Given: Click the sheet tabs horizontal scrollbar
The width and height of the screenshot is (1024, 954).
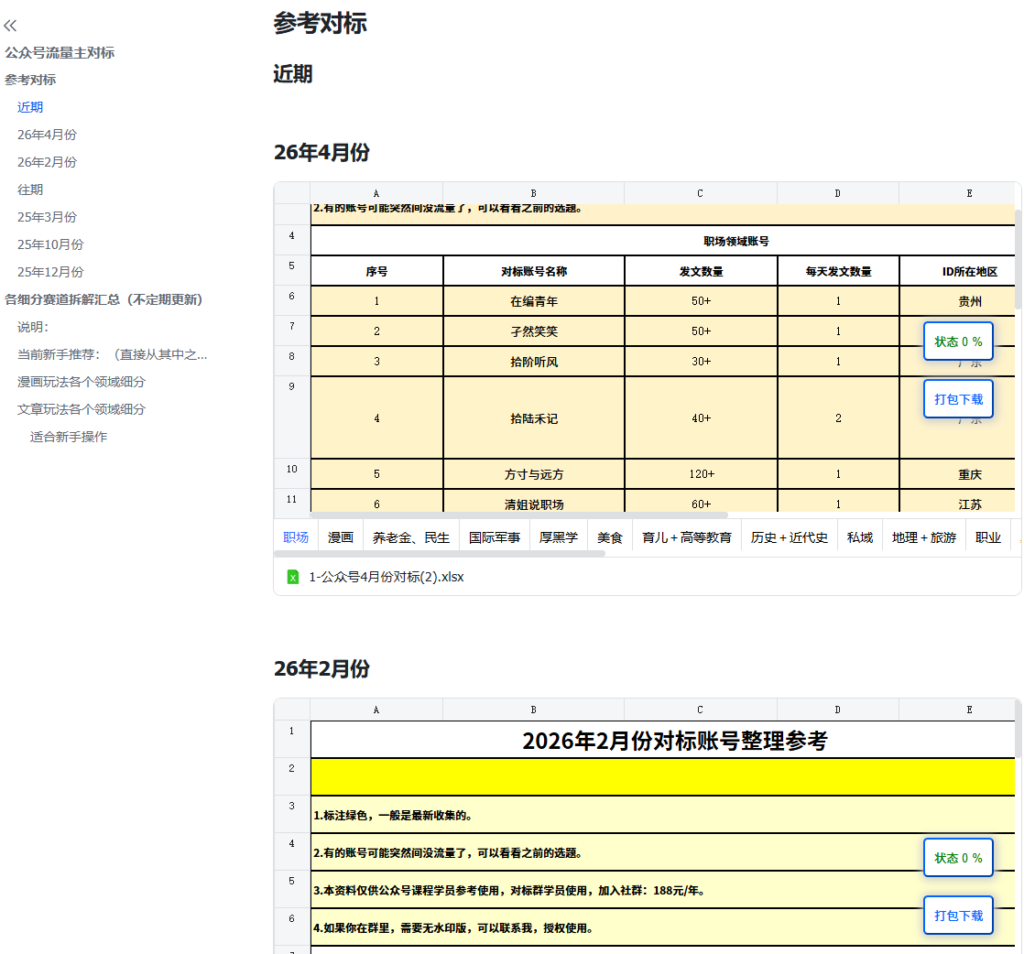Looking at the screenshot, I should point(440,554).
